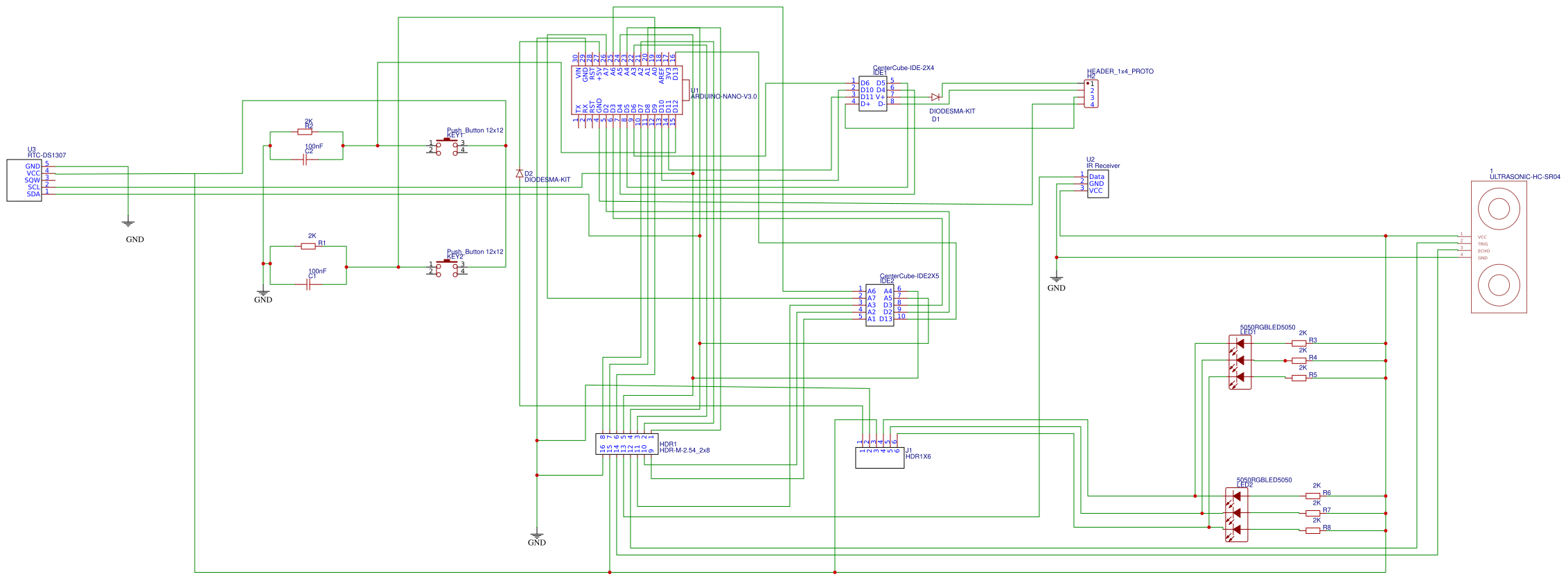Click the IDE2 connector body
Viewport: 1568px width, 581px height.
click(x=880, y=305)
